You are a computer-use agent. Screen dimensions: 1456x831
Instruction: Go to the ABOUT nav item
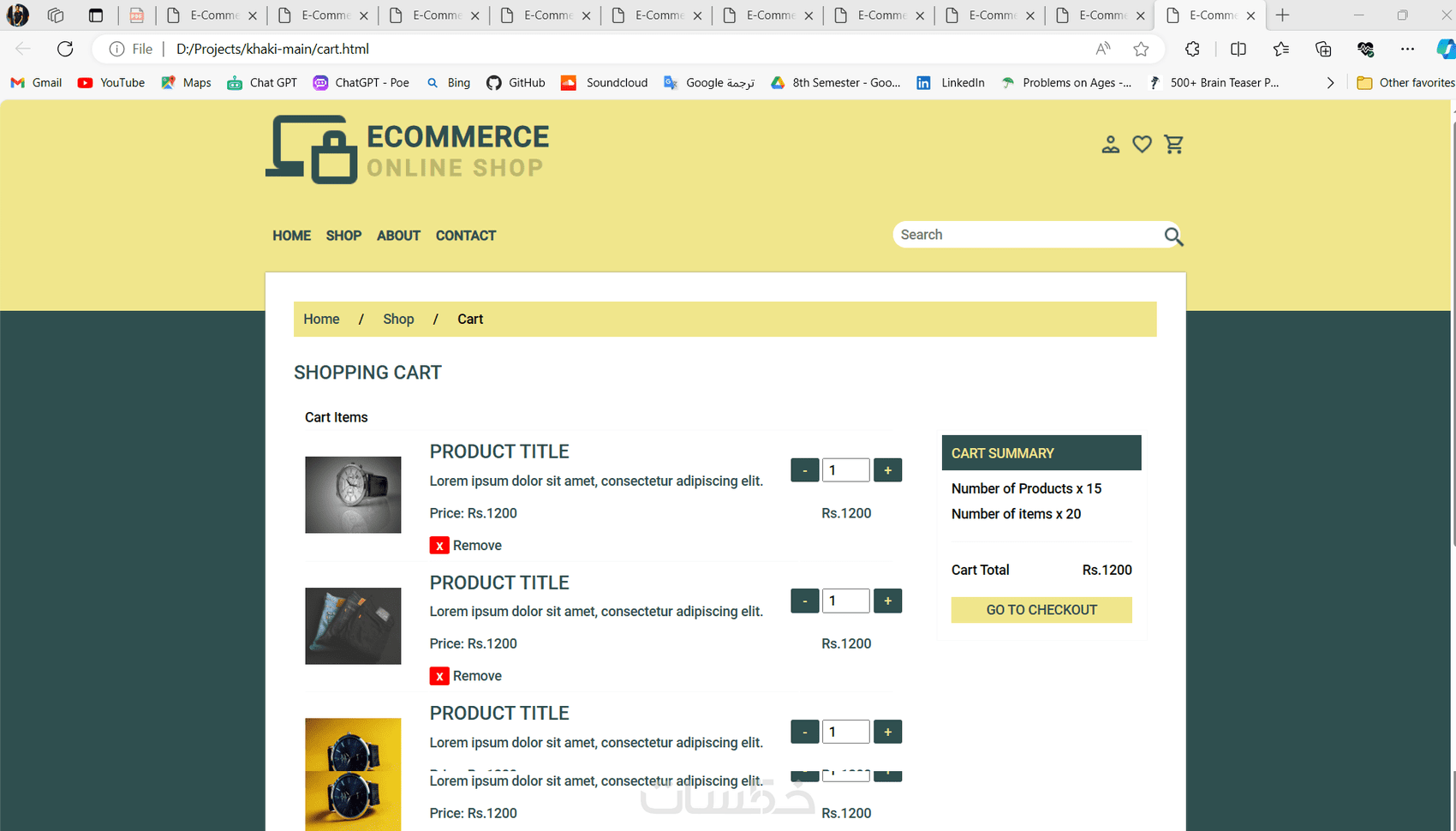[398, 236]
